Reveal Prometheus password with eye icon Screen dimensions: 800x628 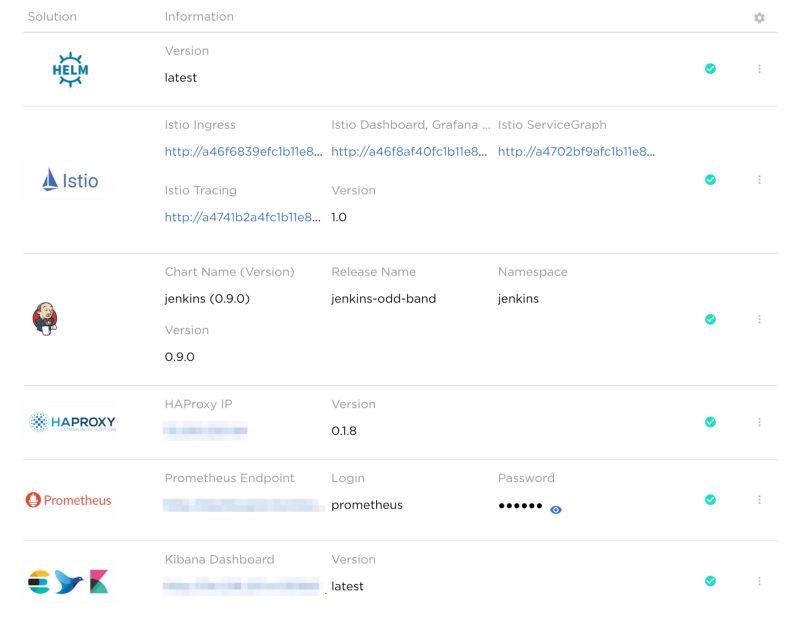[556, 510]
